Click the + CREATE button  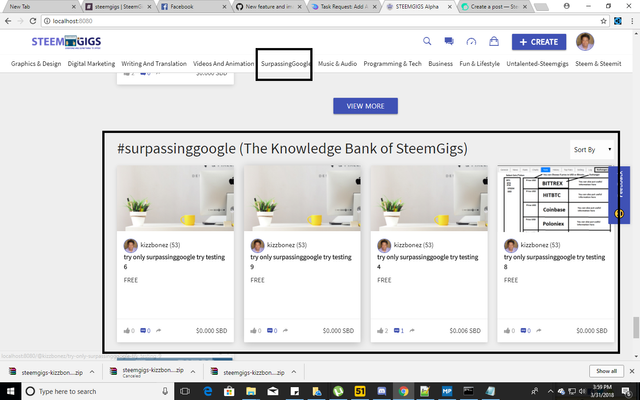coord(539,42)
